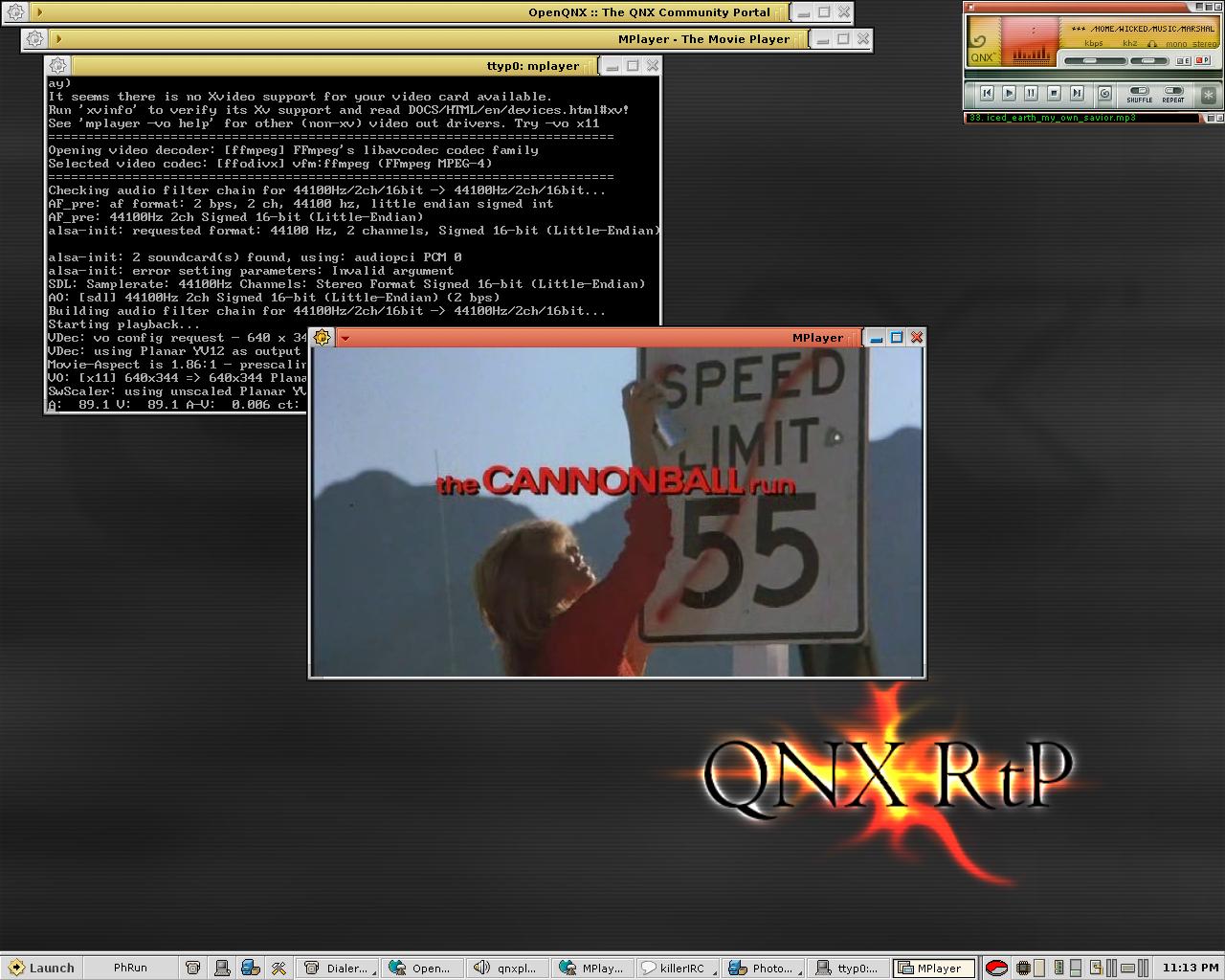Expand the OpenQNX window title arrow
This screenshot has height=980, width=1225.
pos(39,12)
